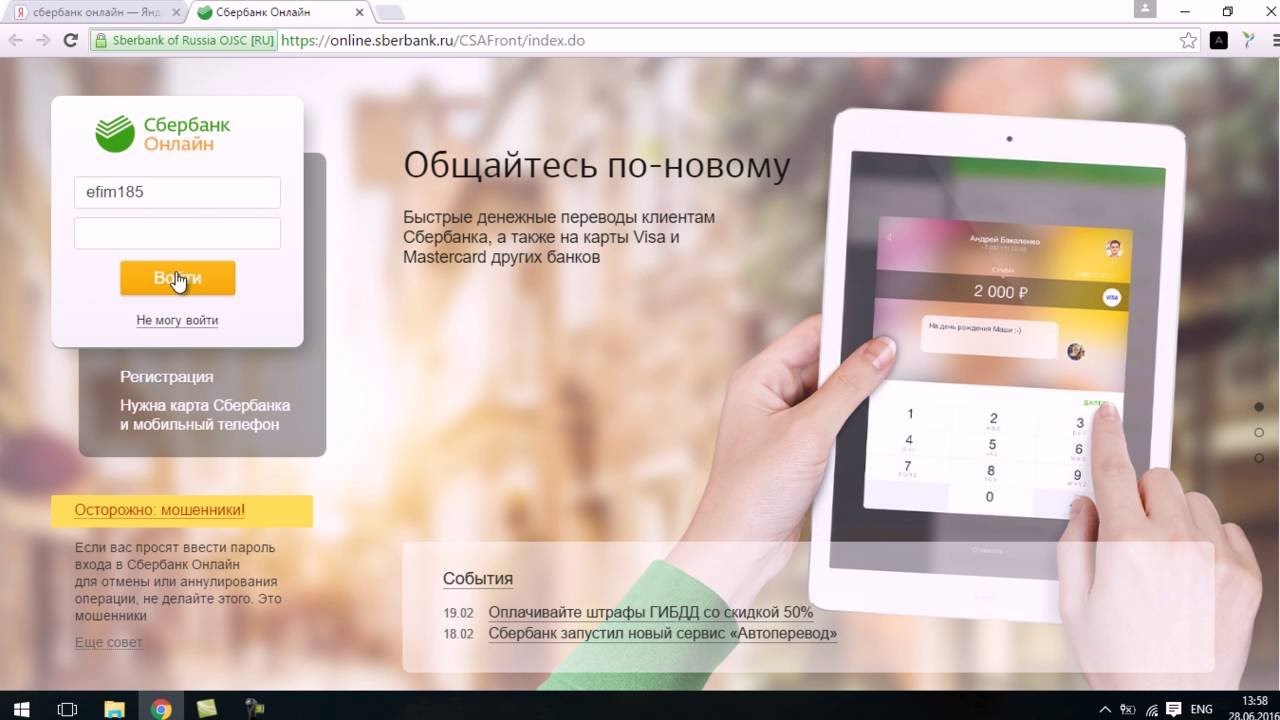Open Task View on taskbar
Viewport: 1280px width, 720px height.
point(67,709)
